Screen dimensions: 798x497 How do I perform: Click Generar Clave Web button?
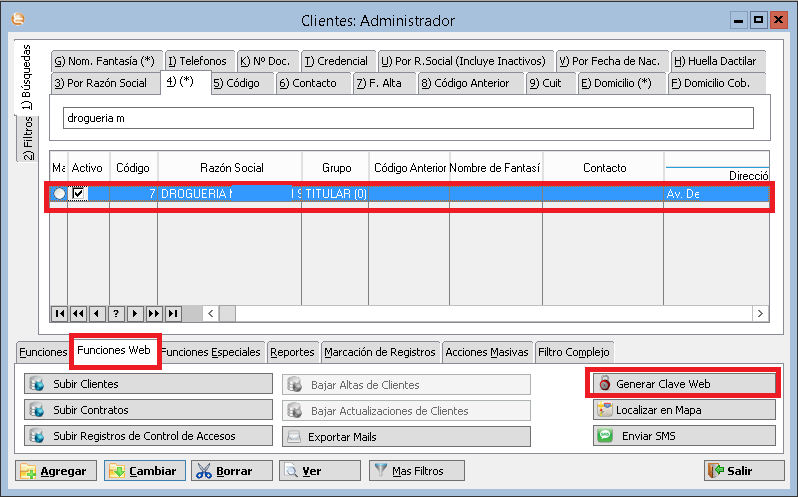[x=682, y=384]
